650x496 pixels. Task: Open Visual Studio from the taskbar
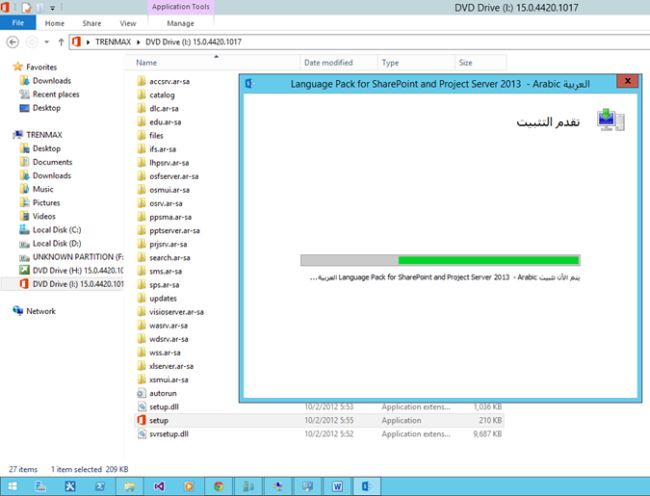159,486
